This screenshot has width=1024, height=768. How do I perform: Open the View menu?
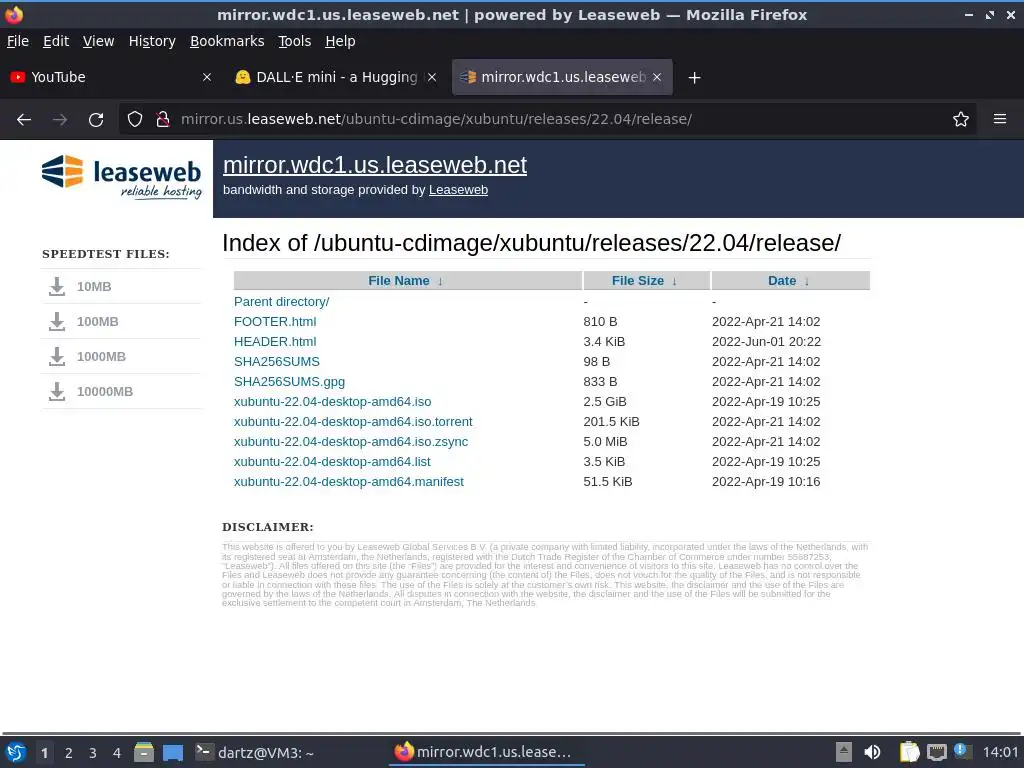[x=98, y=41]
